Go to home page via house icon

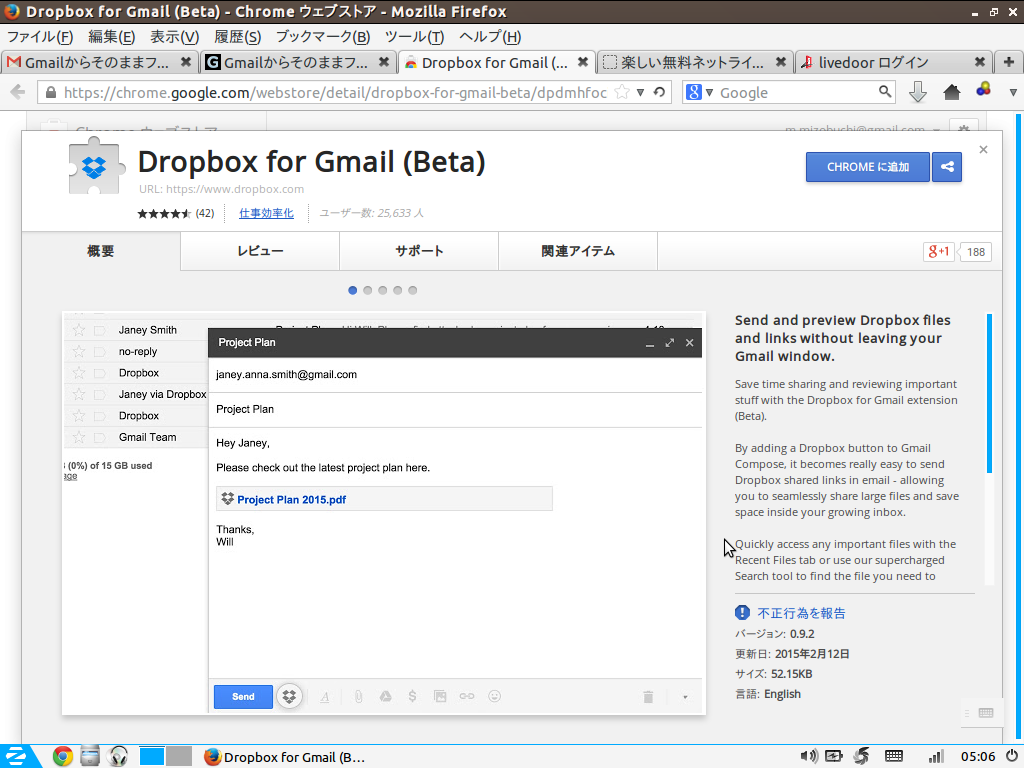(x=952, y=92)
